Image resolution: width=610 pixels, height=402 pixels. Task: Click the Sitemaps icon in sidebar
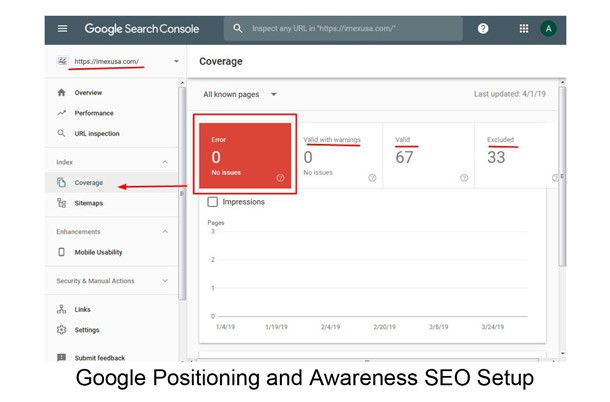[x=61, y=203]
